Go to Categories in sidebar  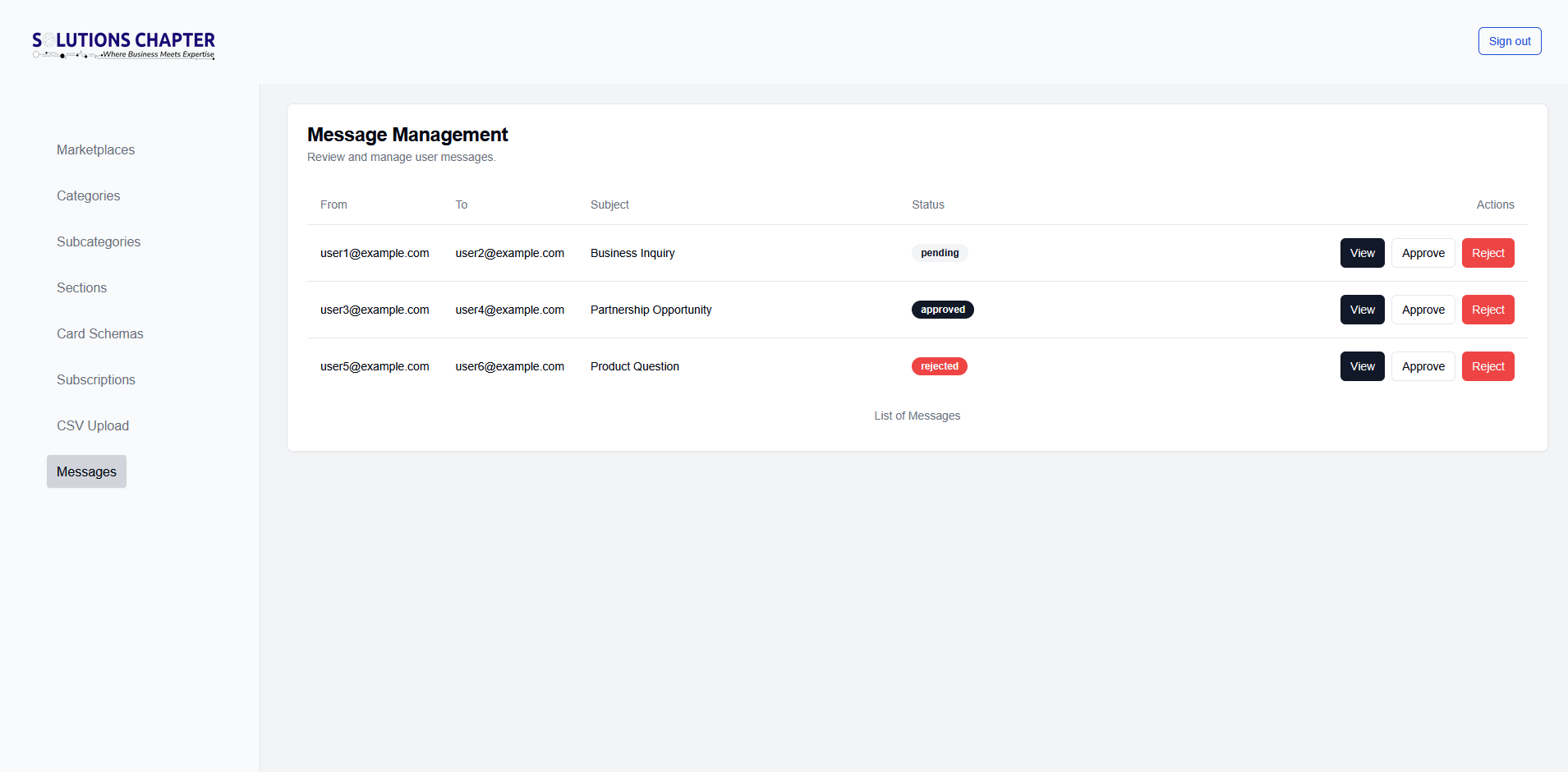[88, 195]
